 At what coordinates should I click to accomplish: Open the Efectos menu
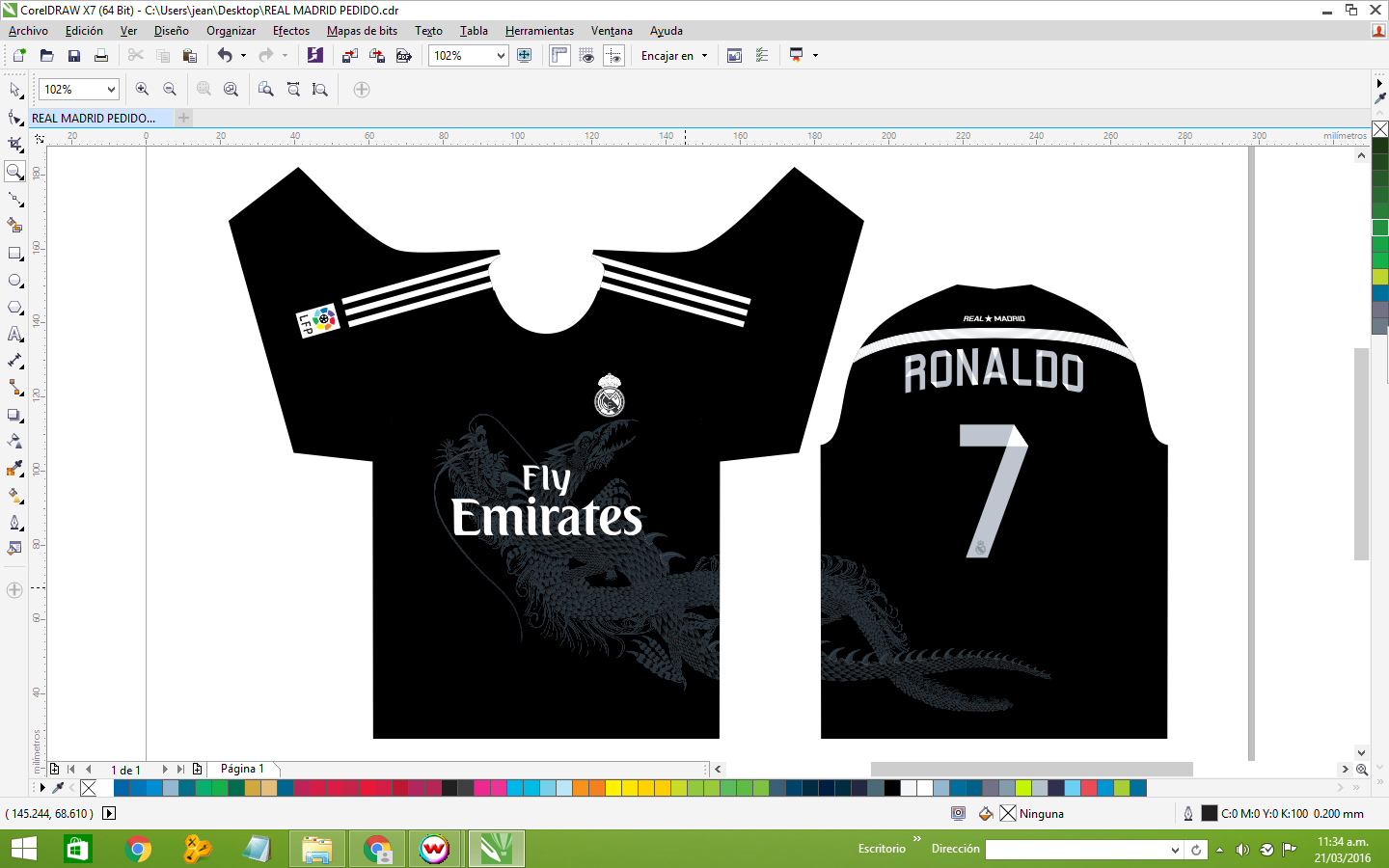291,31
